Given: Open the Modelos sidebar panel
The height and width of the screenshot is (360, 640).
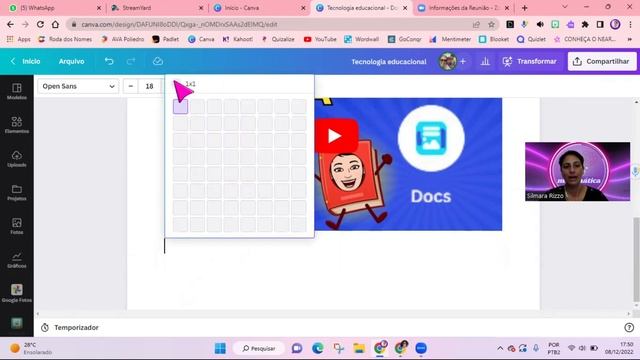Looking at the screenshot, I should coord(17,91).
